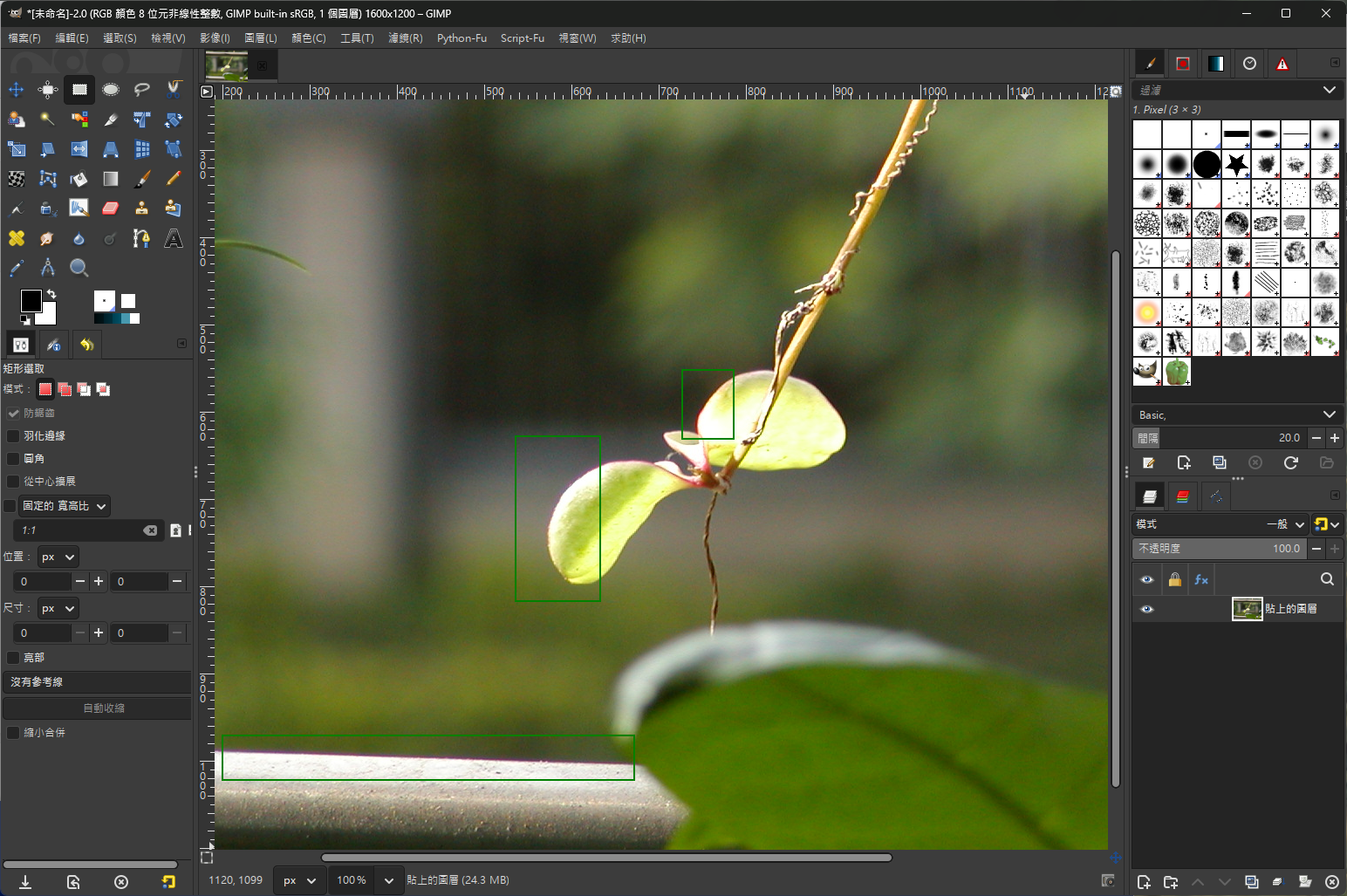Open the 沒有參考線 guides dropdown
1347x896 pixels.
coord(97,682)
